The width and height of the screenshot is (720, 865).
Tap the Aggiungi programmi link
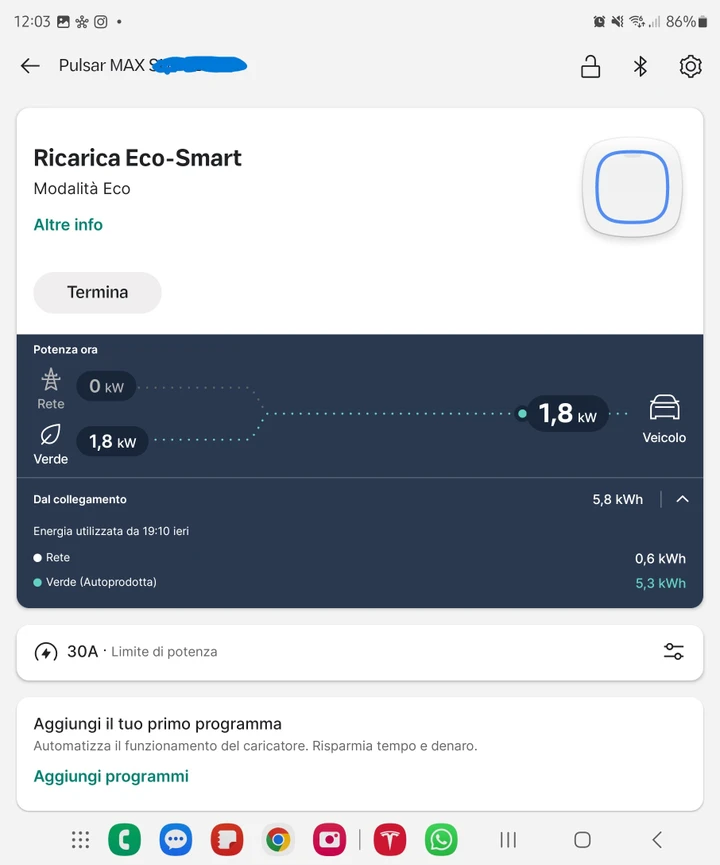[x=111, y=776]
